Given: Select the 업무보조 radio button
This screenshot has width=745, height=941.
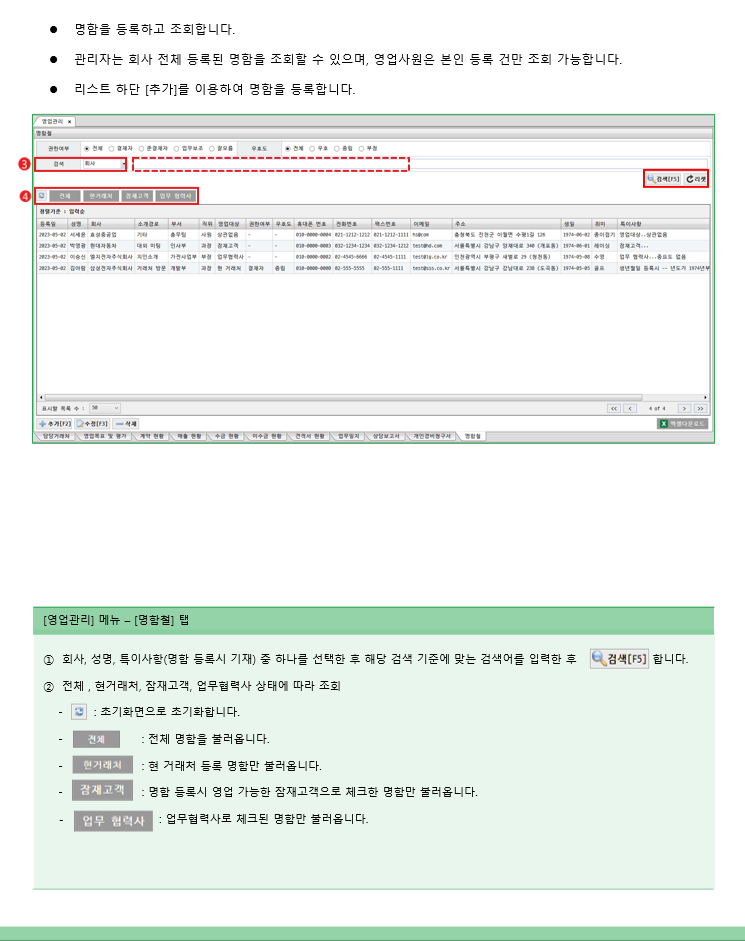Looking at the screenshot, I should (x=176, y=148).
